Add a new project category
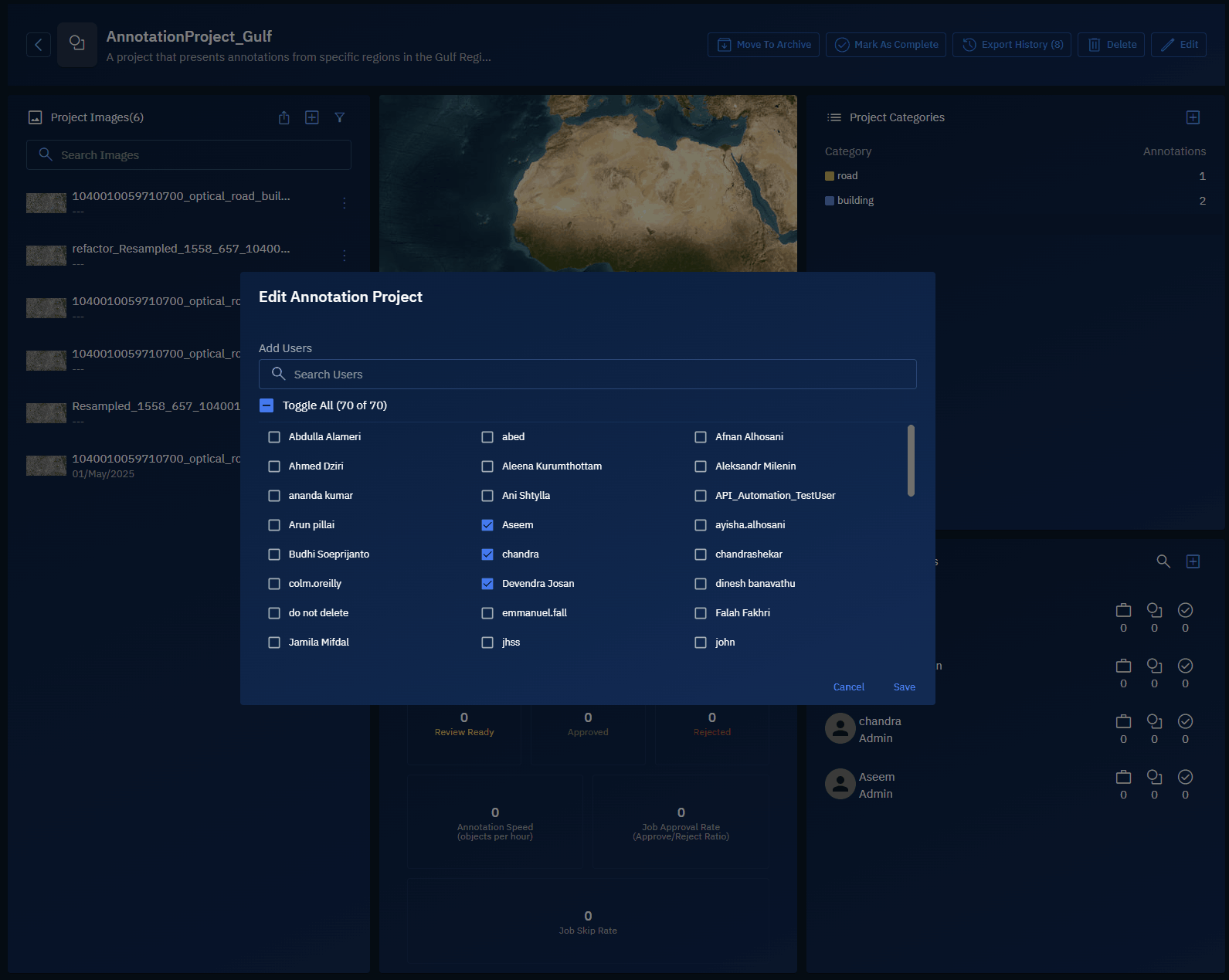 1193,117
